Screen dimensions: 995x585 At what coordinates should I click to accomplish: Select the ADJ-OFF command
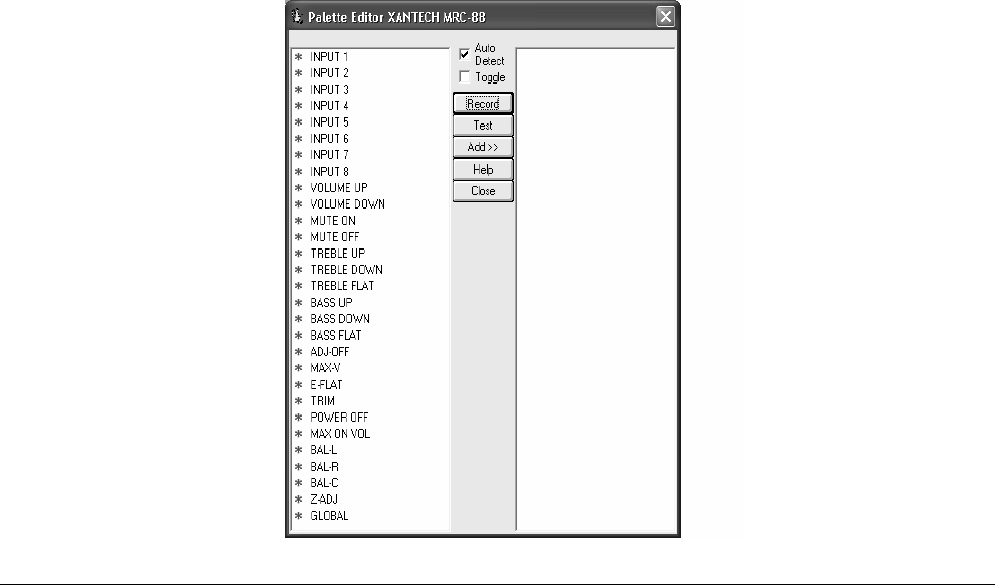(x=329, y=352)
